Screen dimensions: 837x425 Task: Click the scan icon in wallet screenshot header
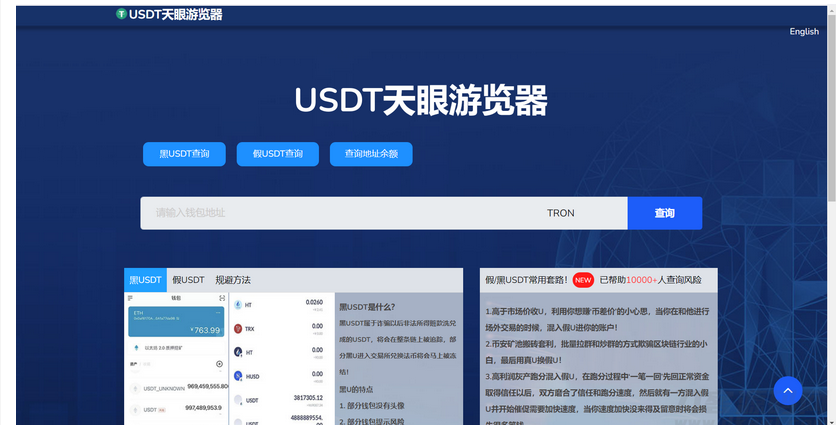(x=222, y=298)
